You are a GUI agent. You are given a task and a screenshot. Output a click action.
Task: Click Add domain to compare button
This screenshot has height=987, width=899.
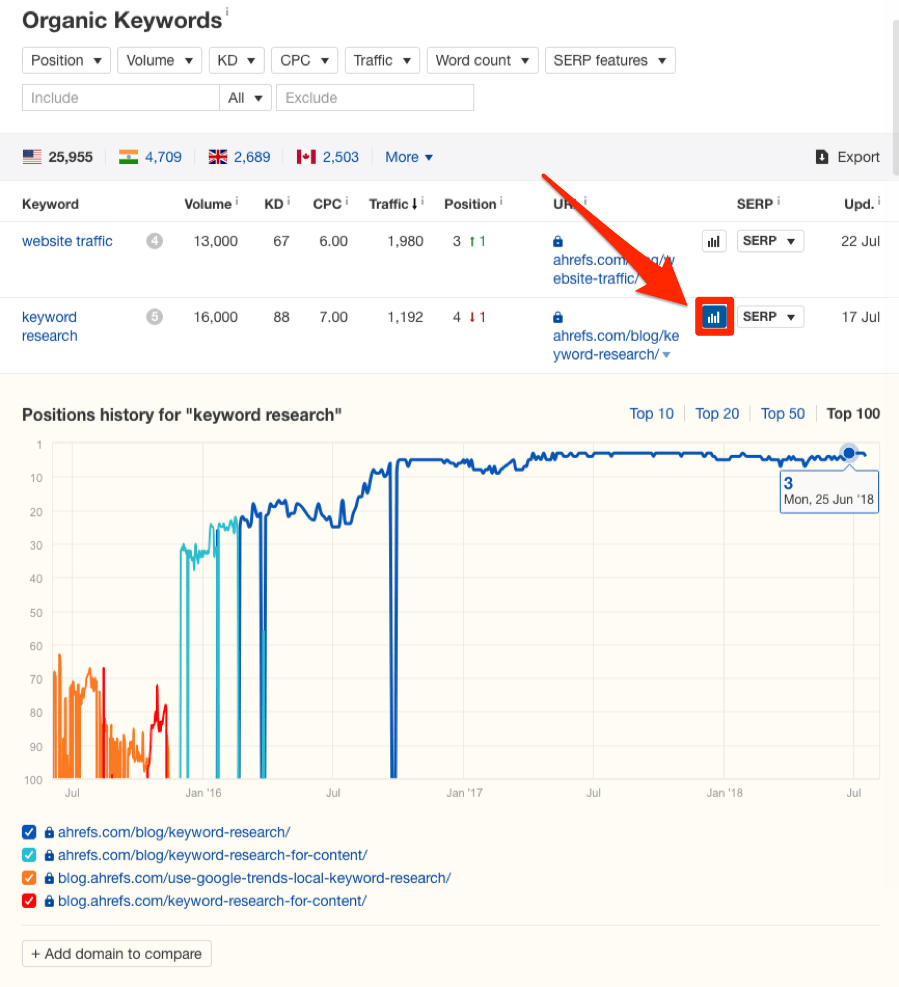tap(116, 954)
